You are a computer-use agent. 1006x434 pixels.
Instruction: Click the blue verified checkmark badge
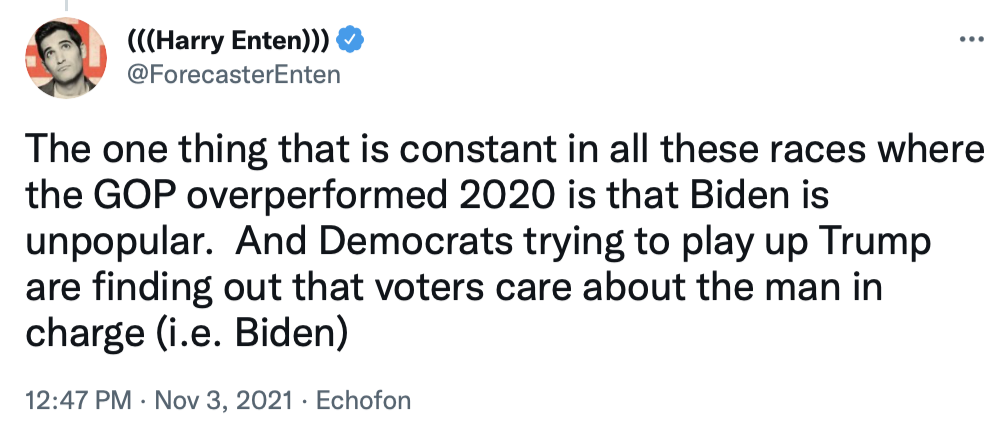pos(350,41)
